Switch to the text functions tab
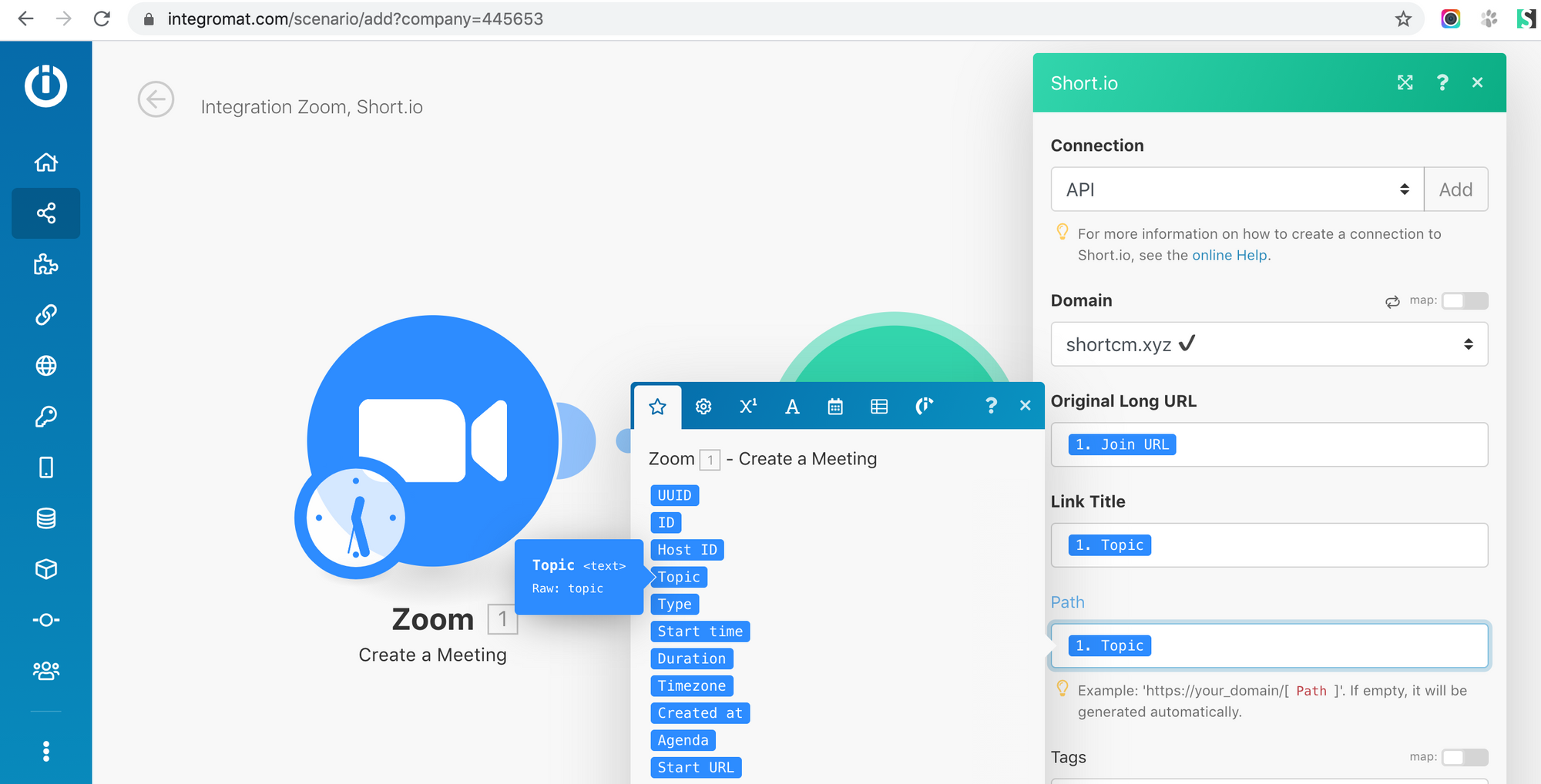 pos(792,407)
